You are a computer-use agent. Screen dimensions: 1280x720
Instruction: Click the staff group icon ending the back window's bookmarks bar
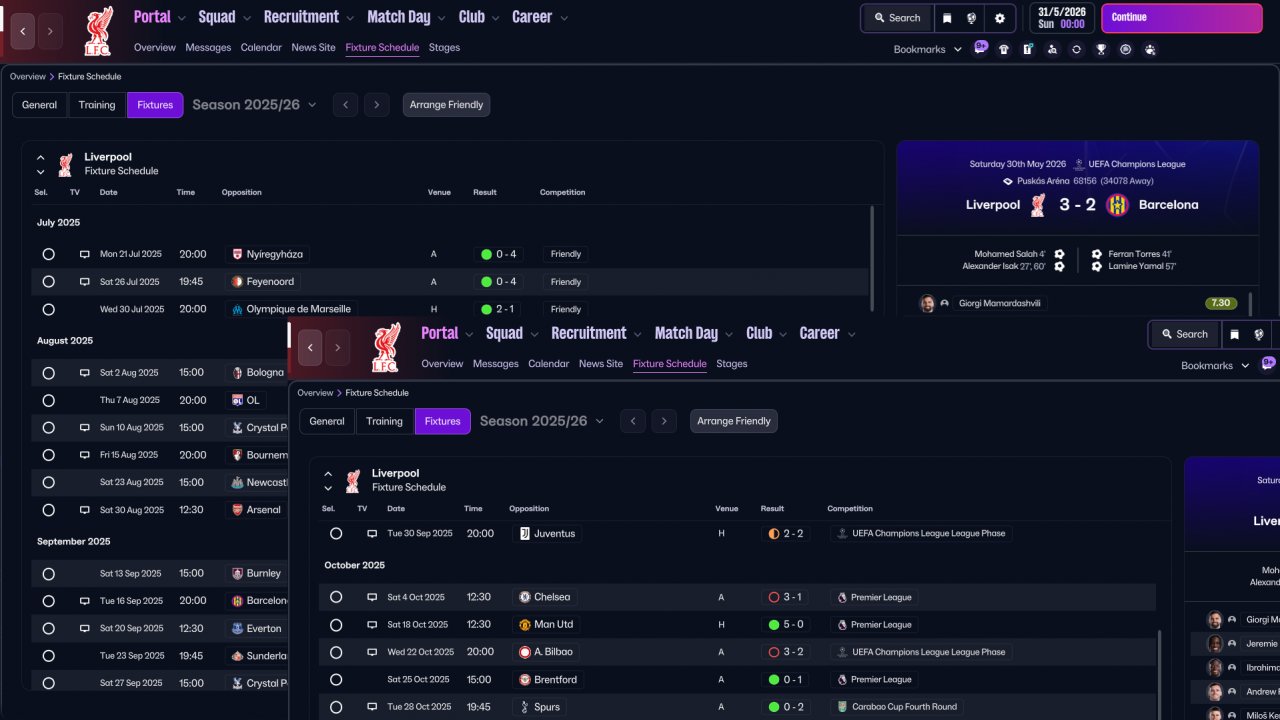click(x=1150, y=49)
